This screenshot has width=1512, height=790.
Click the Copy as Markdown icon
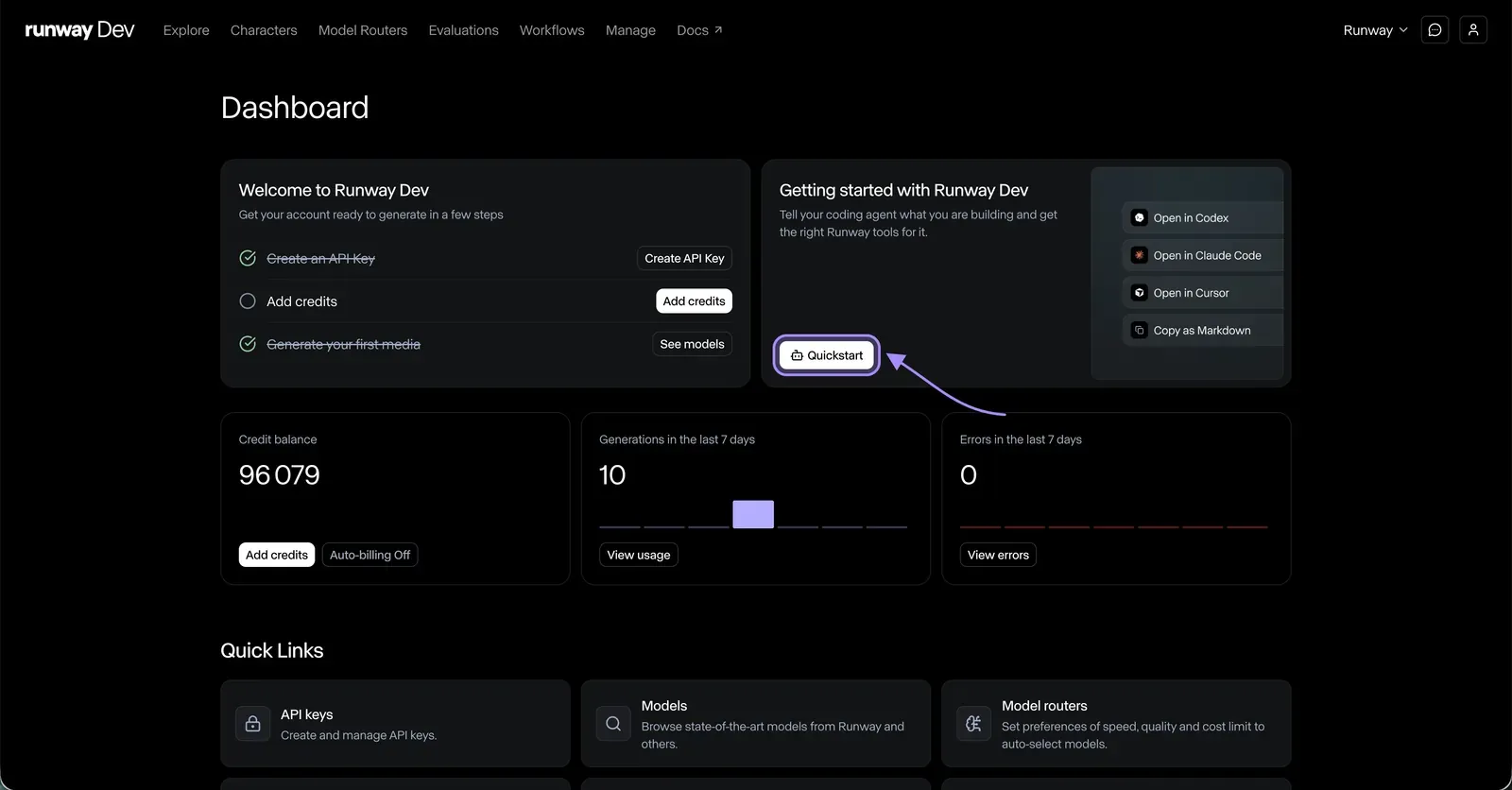tap(1140, 331)
